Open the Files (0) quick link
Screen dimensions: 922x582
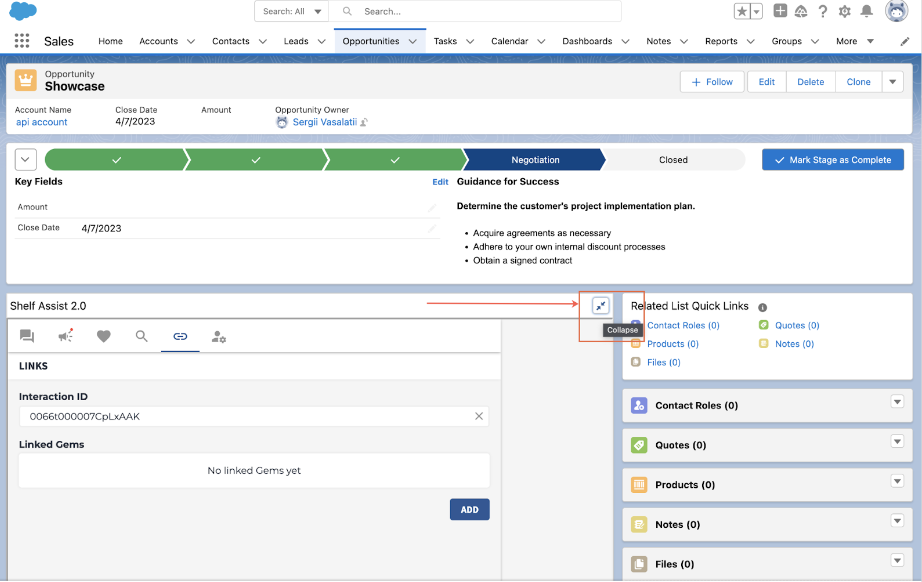click(664, 362)
